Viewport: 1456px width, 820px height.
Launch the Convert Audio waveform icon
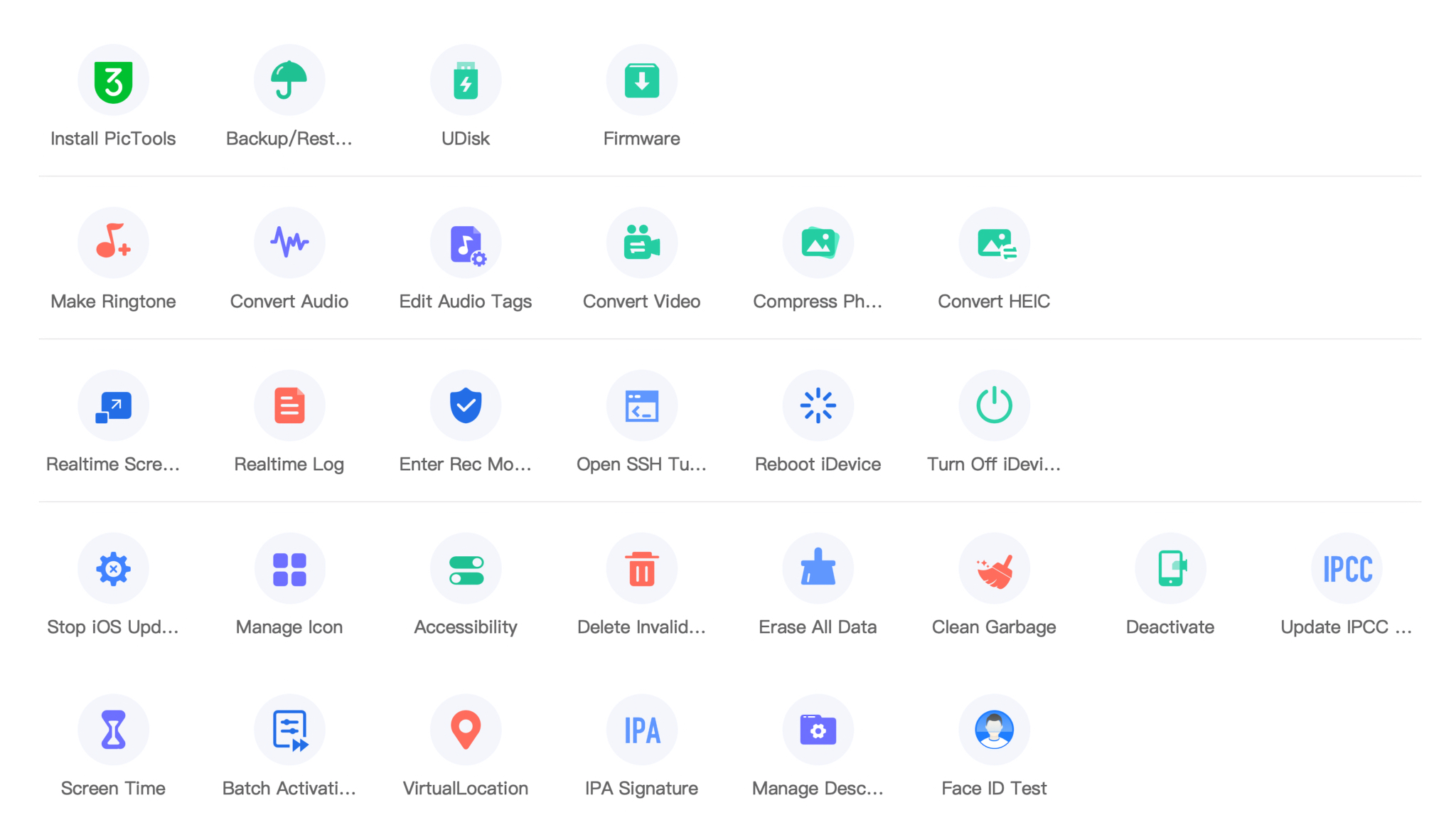[x=289, y=243]
